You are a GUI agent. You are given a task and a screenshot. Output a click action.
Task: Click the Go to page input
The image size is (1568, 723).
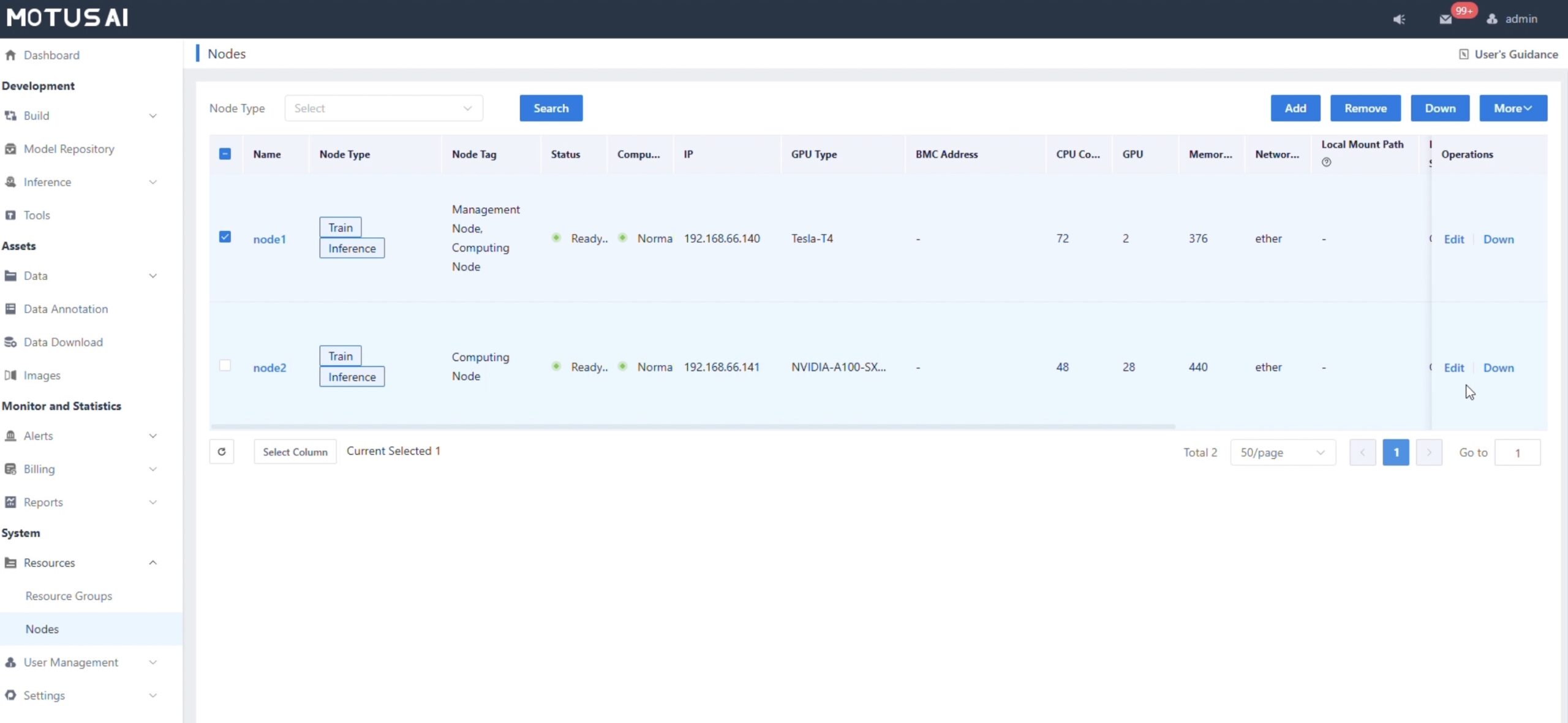point(1517,453)
